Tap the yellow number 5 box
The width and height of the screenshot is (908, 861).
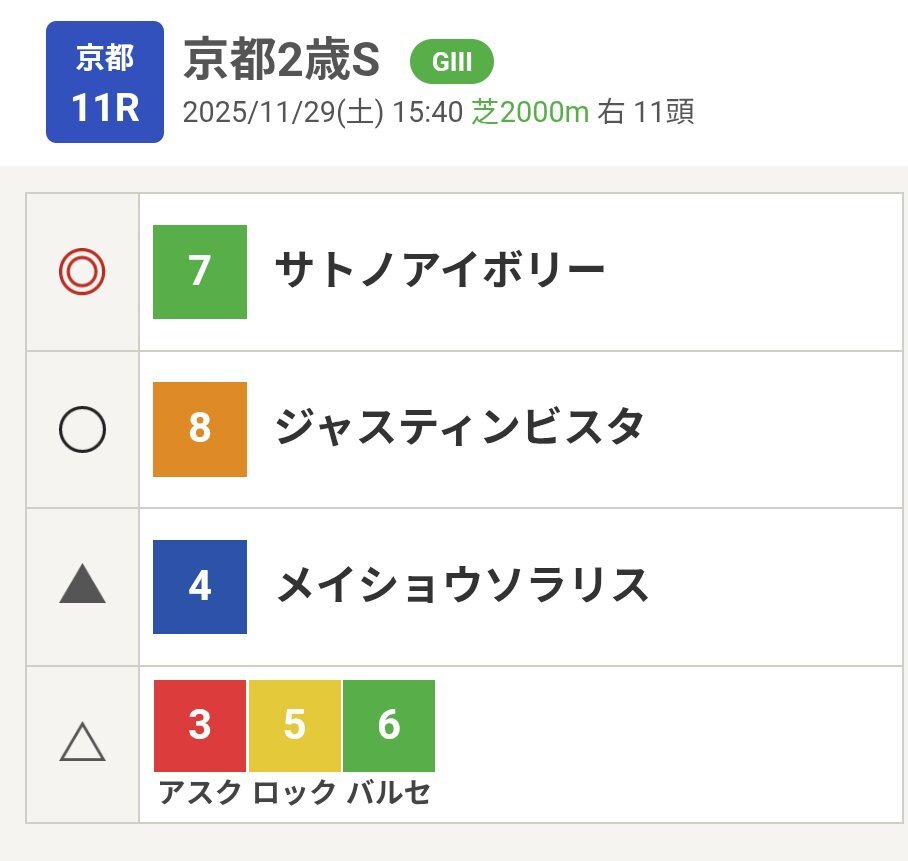(x=294, y=725)
